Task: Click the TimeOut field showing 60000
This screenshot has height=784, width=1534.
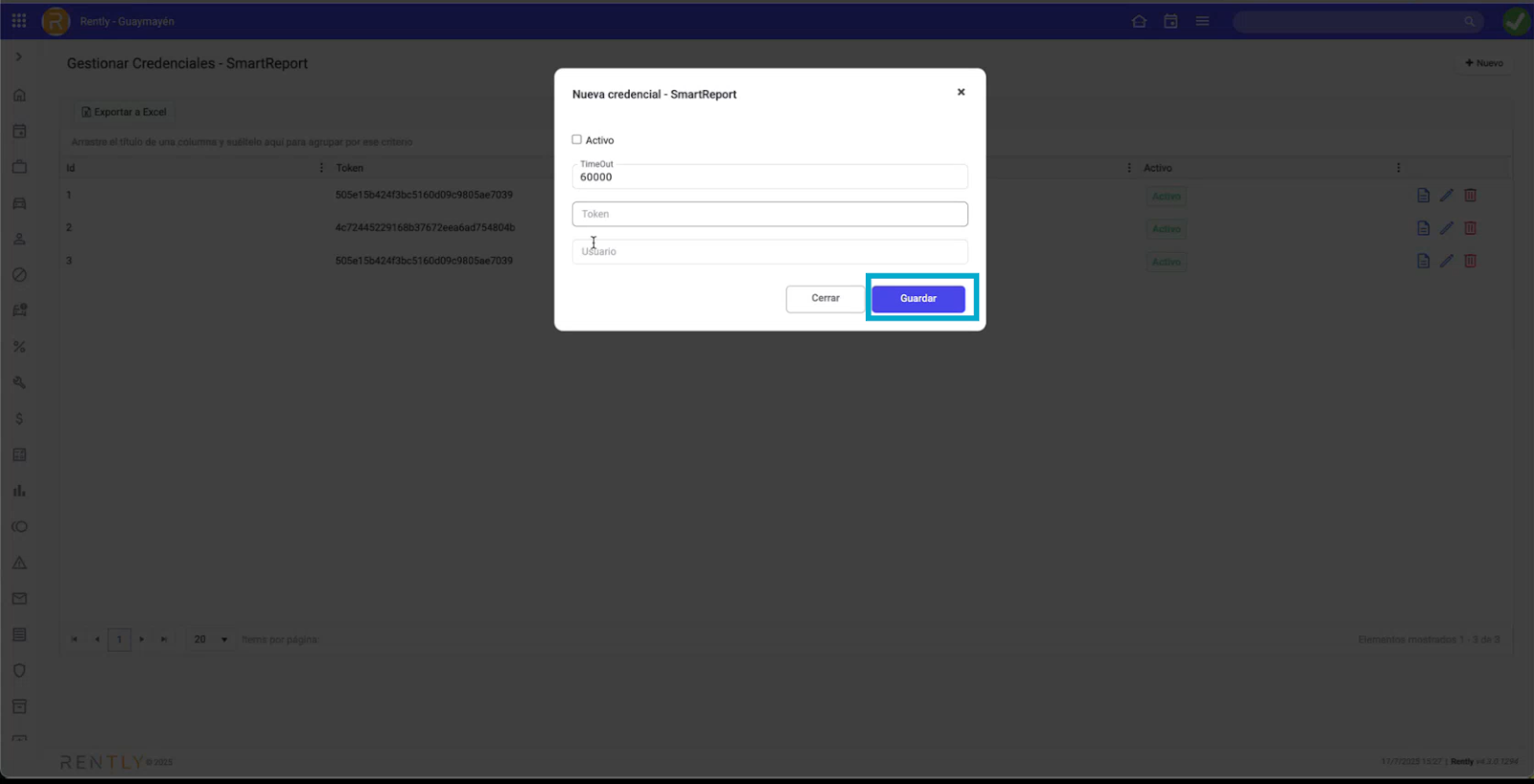Action: 769,177
